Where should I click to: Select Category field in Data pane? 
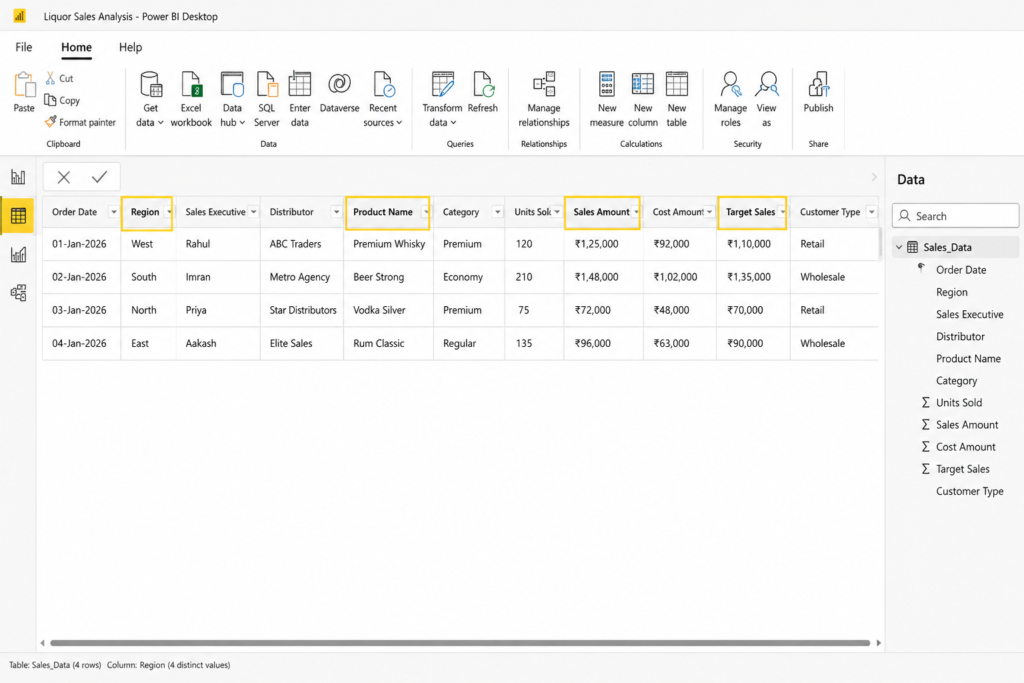pyautogui.click(x=956, y=381)
